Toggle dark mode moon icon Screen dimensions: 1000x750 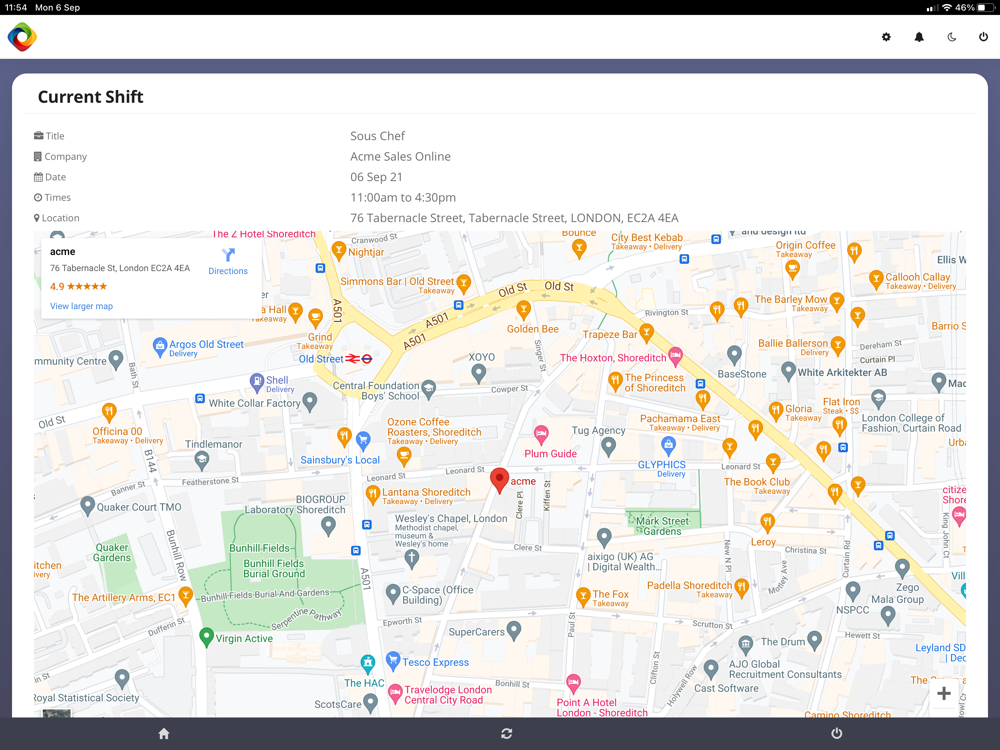click(x=952, y=37)
